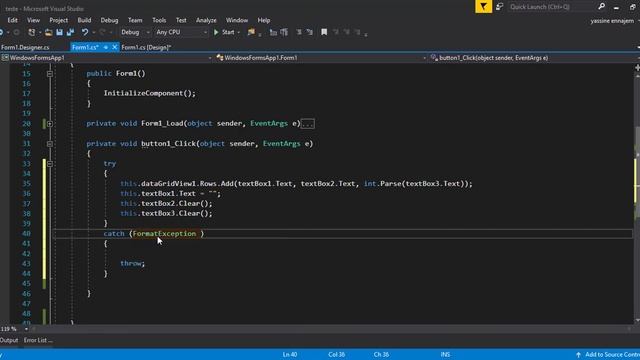This screenshot has width=640, height=360.
Task: Click the yassine ennajem account name
Action: point(612,21)
